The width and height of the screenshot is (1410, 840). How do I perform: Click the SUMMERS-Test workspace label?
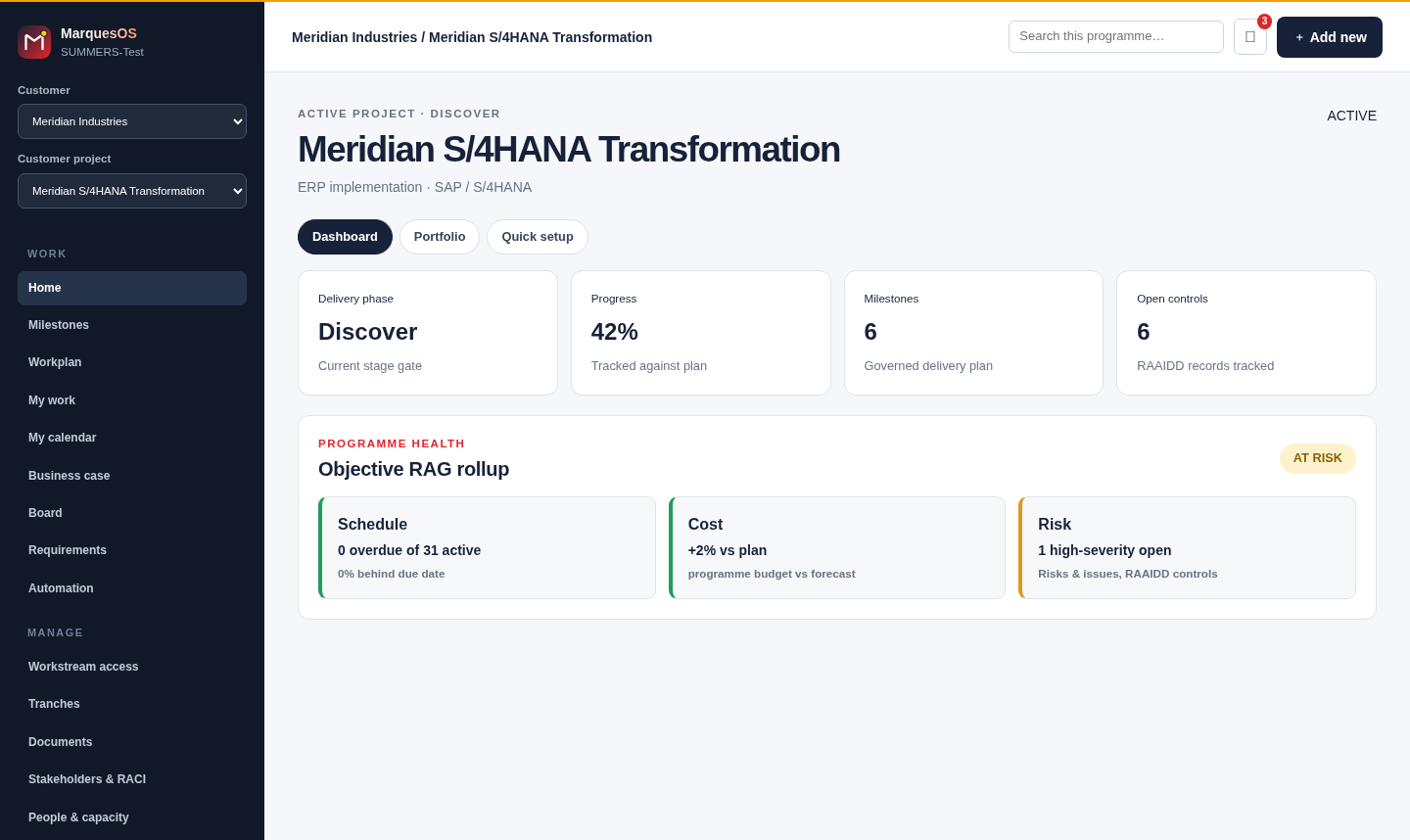point(102,52)
